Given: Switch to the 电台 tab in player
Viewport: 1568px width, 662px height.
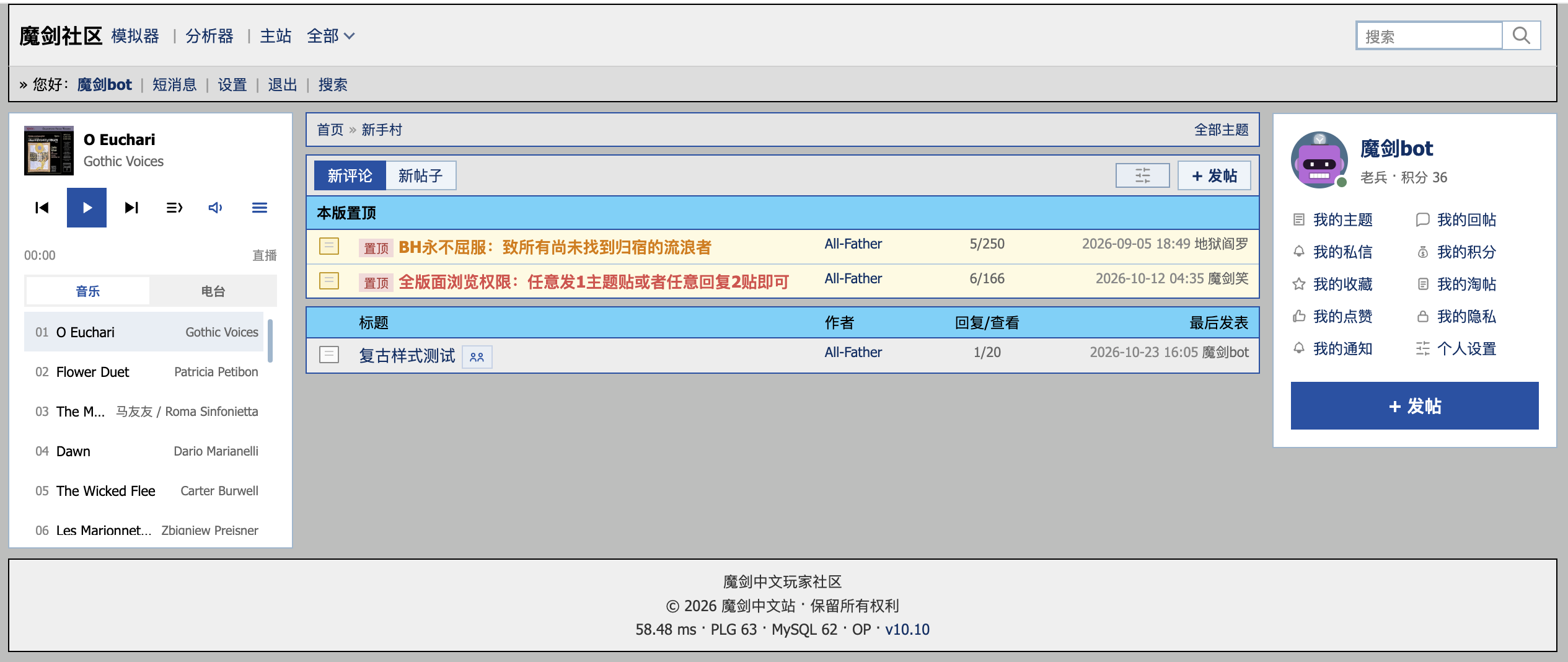Looking at the screenshot, I should tap(213, 291).
